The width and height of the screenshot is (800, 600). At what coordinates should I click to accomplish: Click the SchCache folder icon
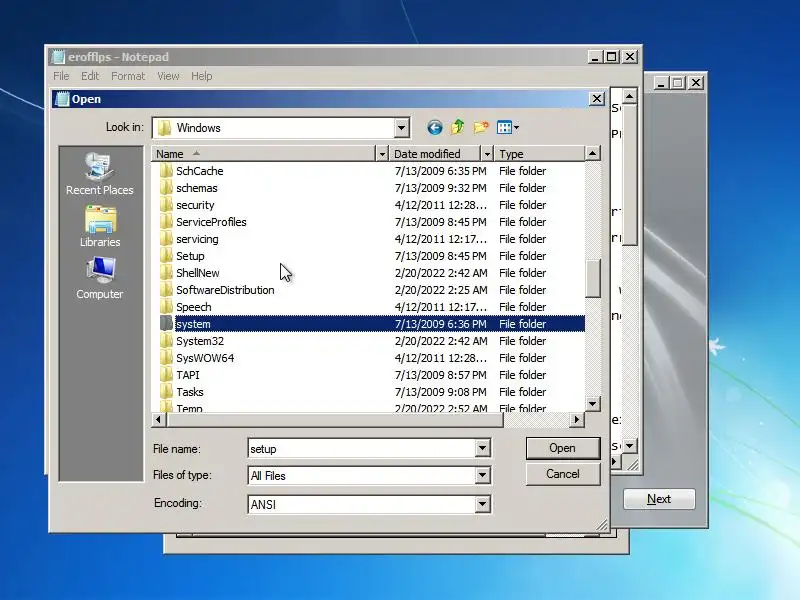(166, 171)
